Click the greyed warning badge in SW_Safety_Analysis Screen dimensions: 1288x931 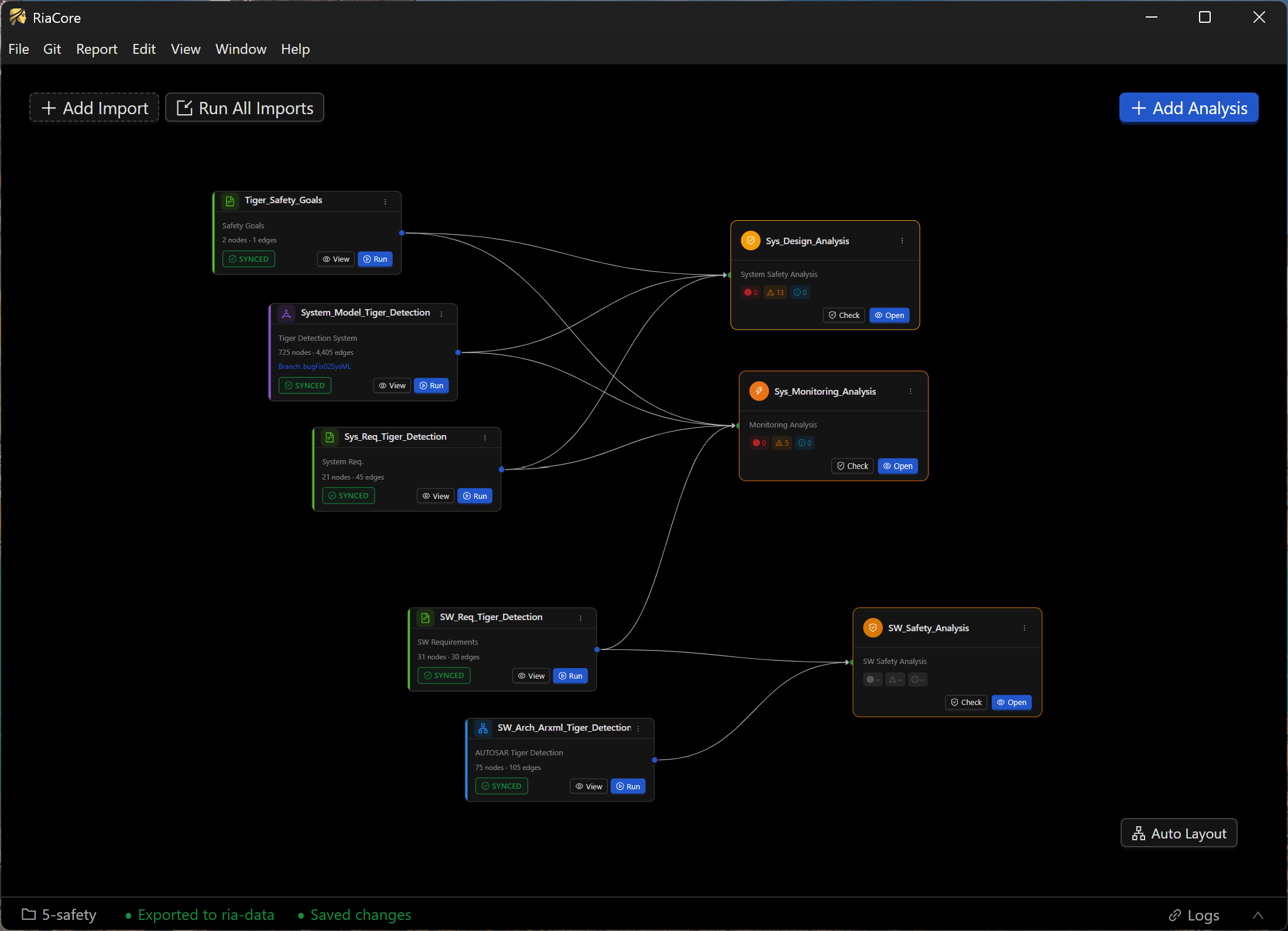tap(895, 679)
